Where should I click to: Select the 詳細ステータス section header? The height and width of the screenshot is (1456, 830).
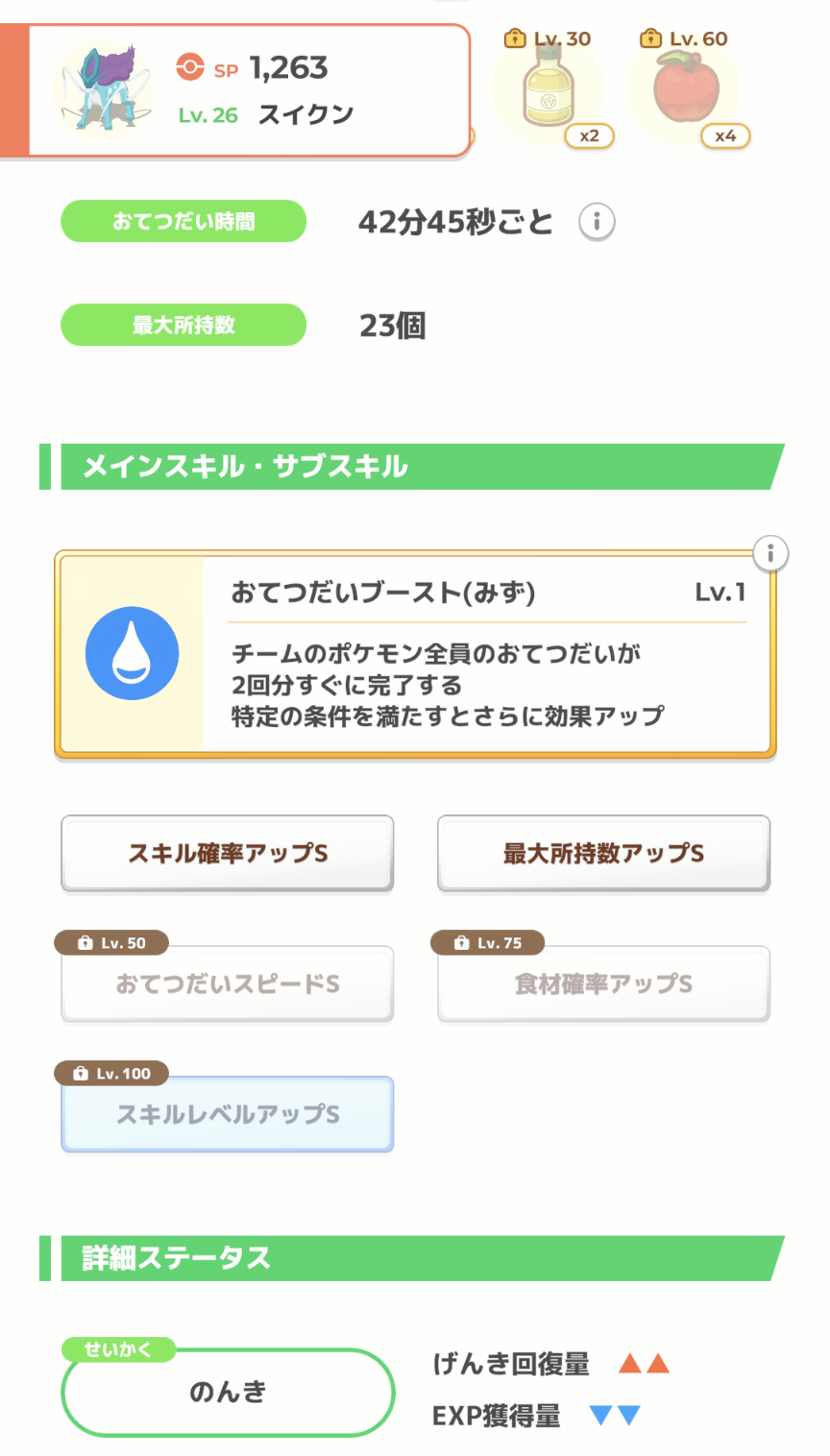pyautogui.click(x=412, y=1258)
